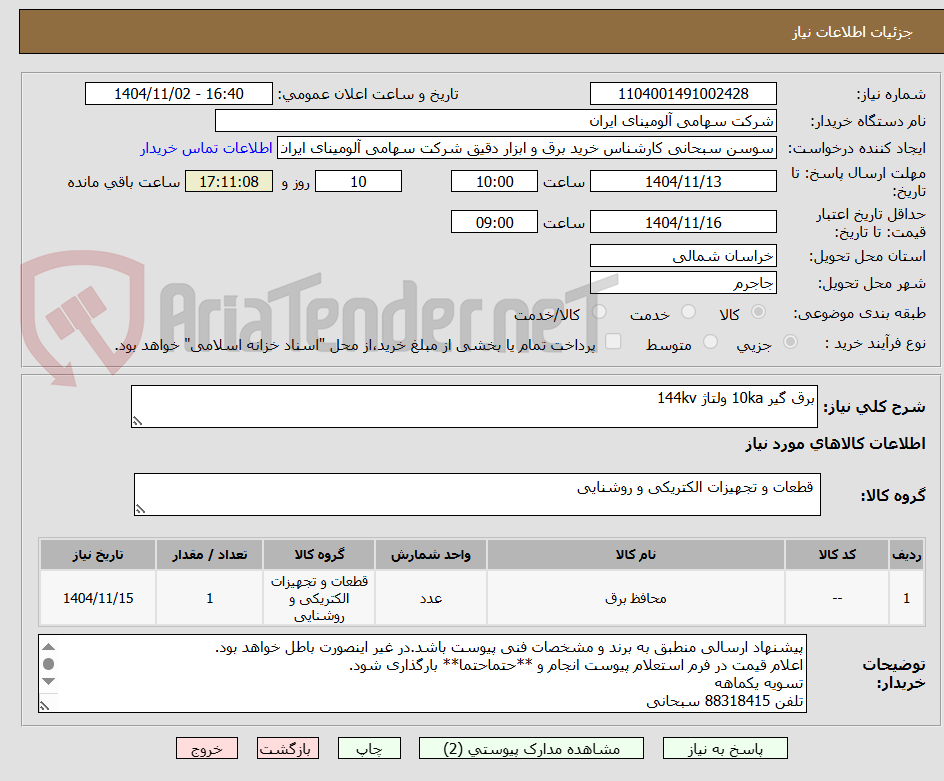Click the buyer notes scrollbar thumb

[49, 664]
